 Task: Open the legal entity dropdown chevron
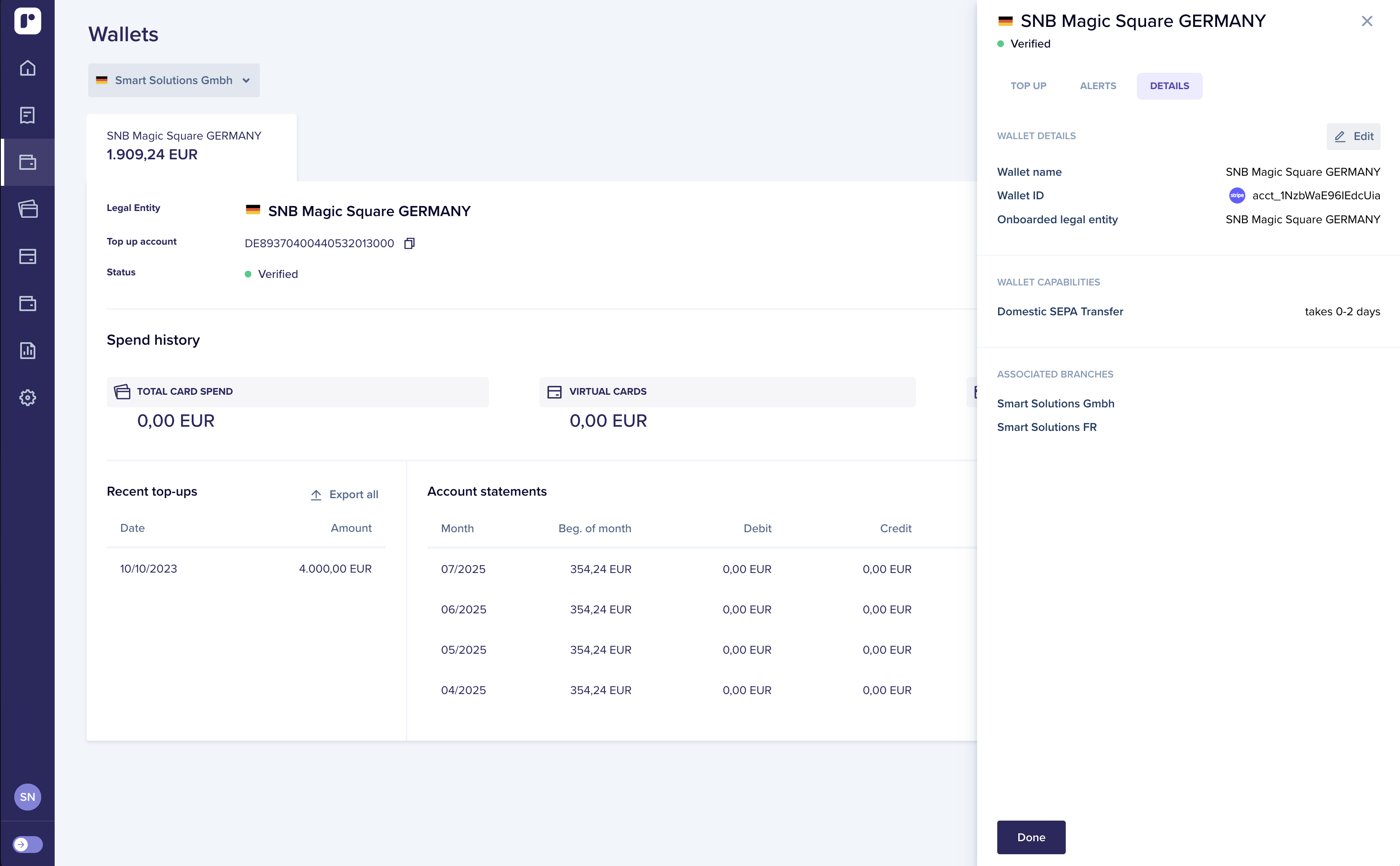[x=246, y=80]
